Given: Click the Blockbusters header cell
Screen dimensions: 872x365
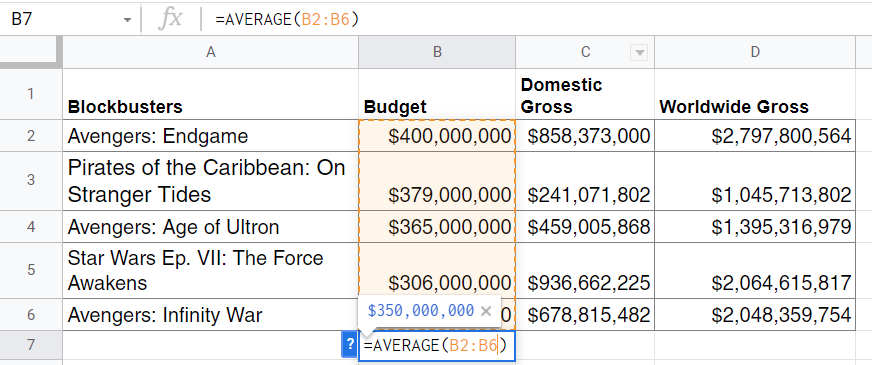Looking at the screenshot, I should (210, 94).
